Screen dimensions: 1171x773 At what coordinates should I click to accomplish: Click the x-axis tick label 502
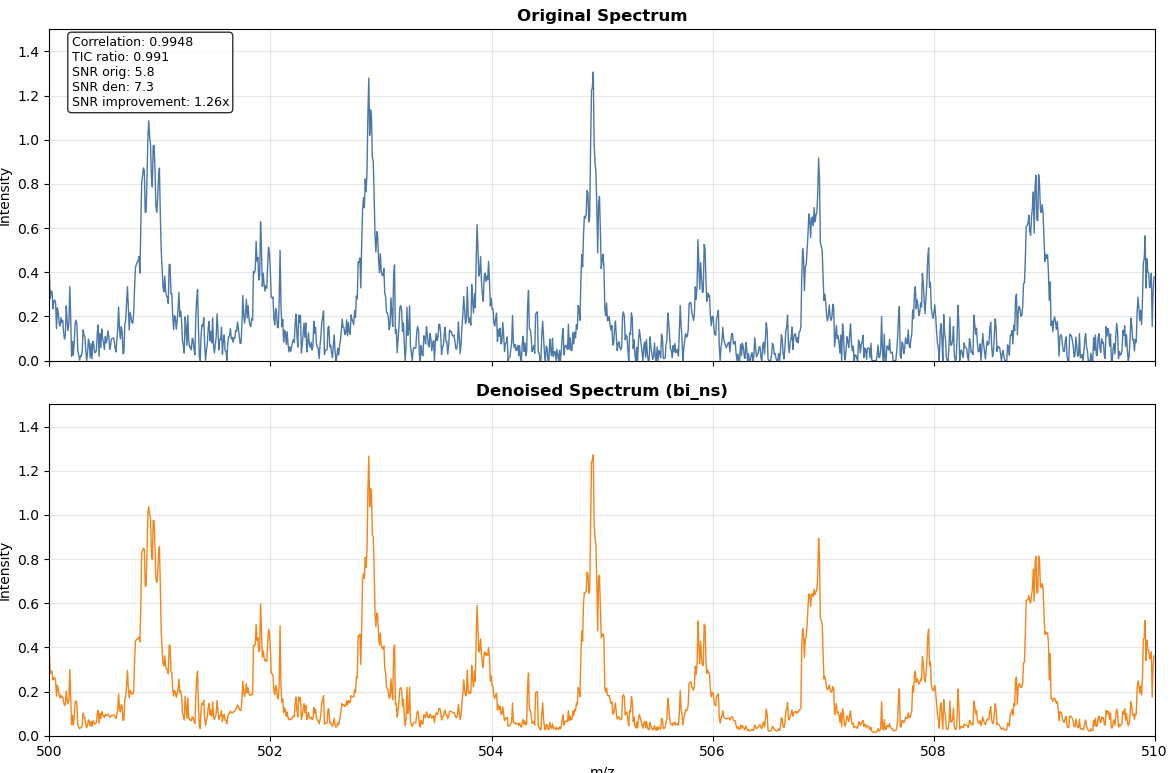tap(270, 751)
